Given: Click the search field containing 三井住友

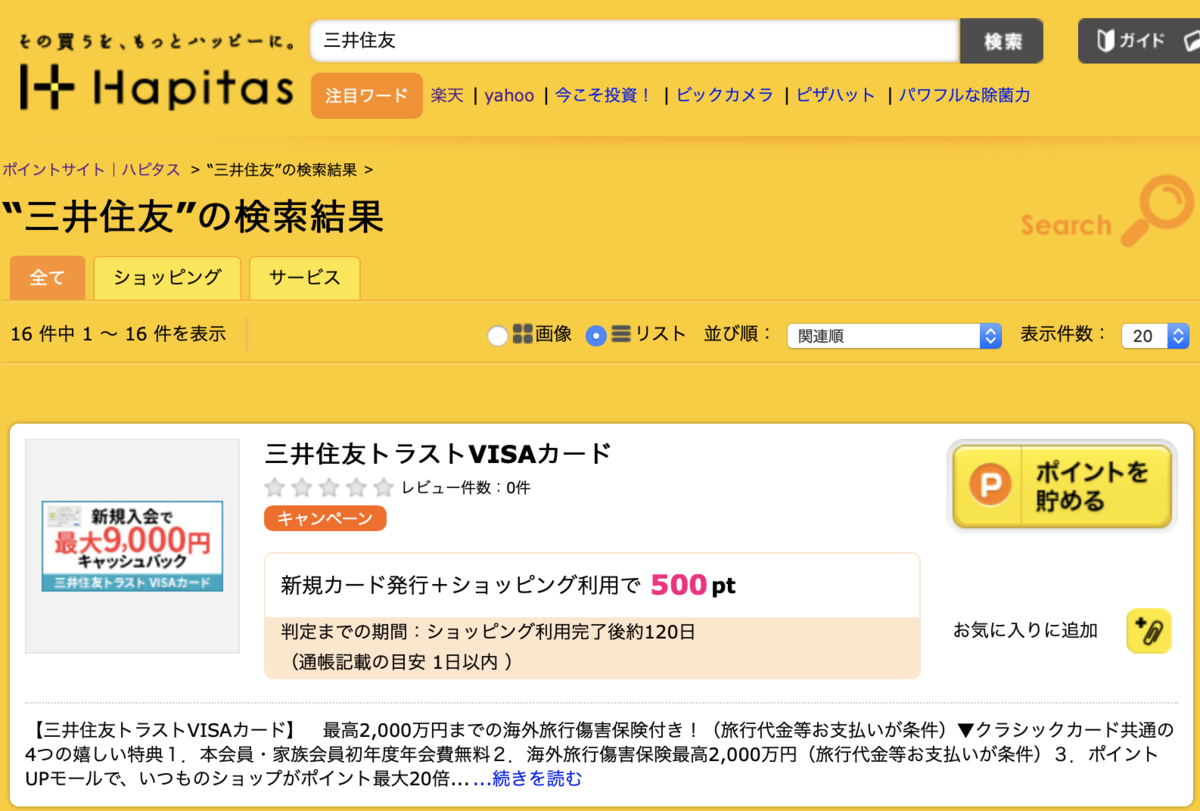Looking at the screenshot, I should [x=635, y=42].
